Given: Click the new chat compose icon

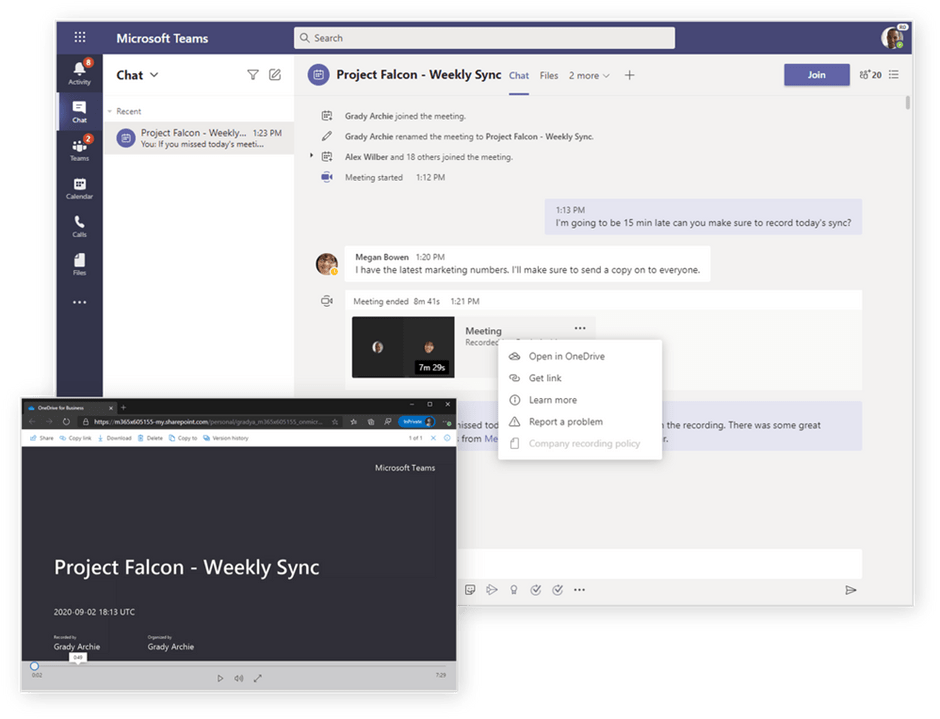Looking at the screenshot, I should pos(275,75).
